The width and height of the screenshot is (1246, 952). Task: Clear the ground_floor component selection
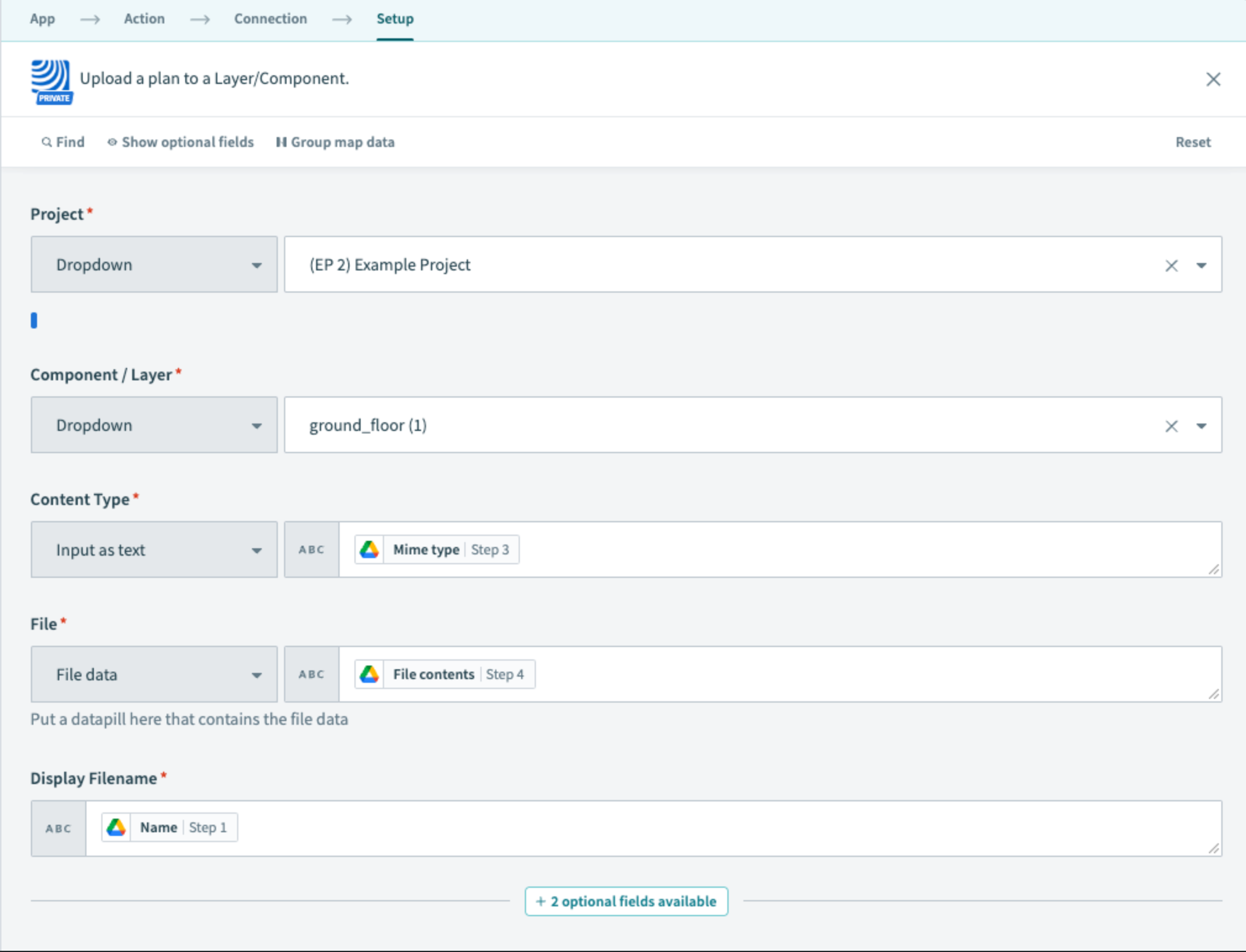(1171, 426)
